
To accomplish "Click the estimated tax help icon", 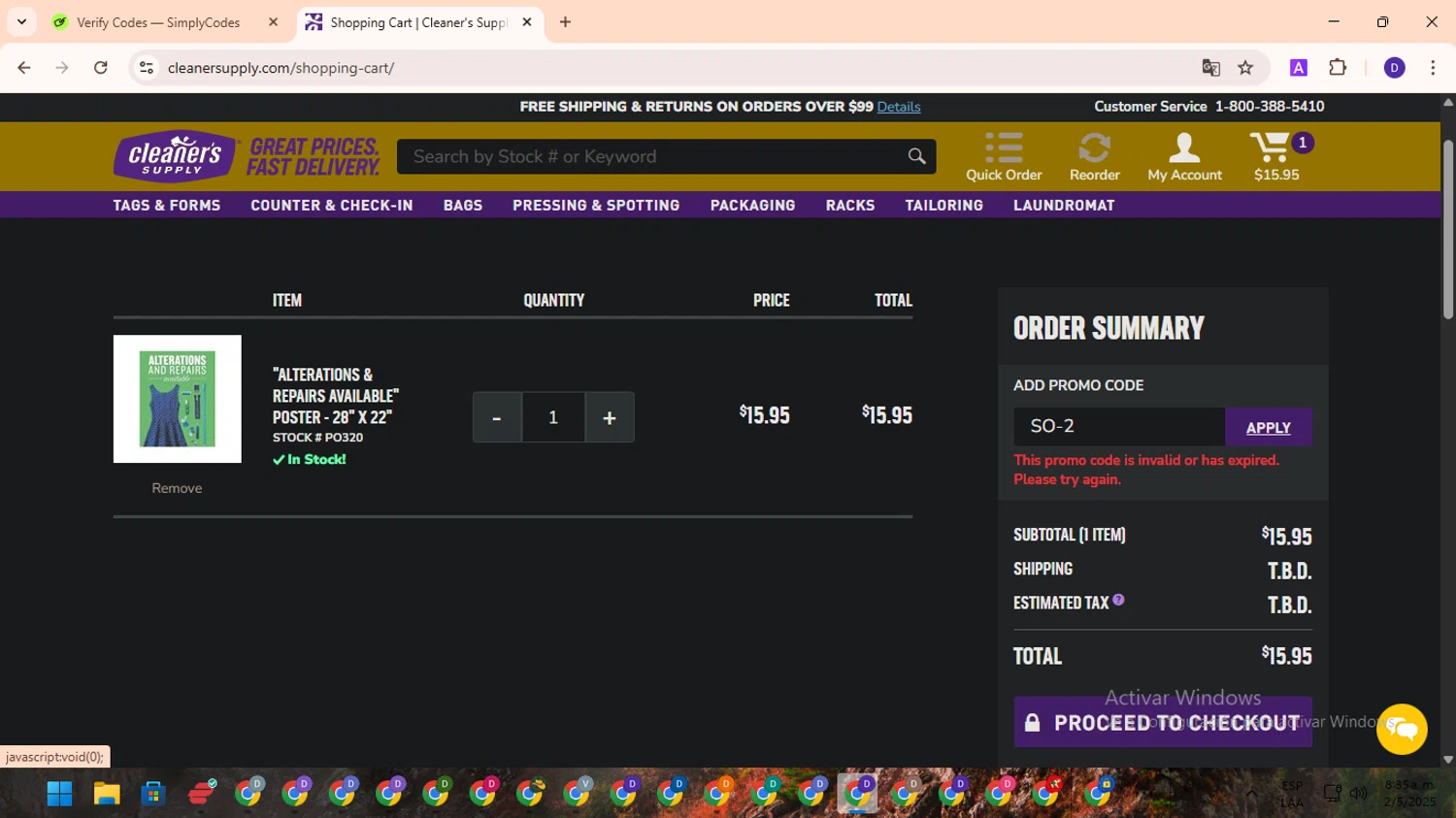I will [x=1118, y=600].
